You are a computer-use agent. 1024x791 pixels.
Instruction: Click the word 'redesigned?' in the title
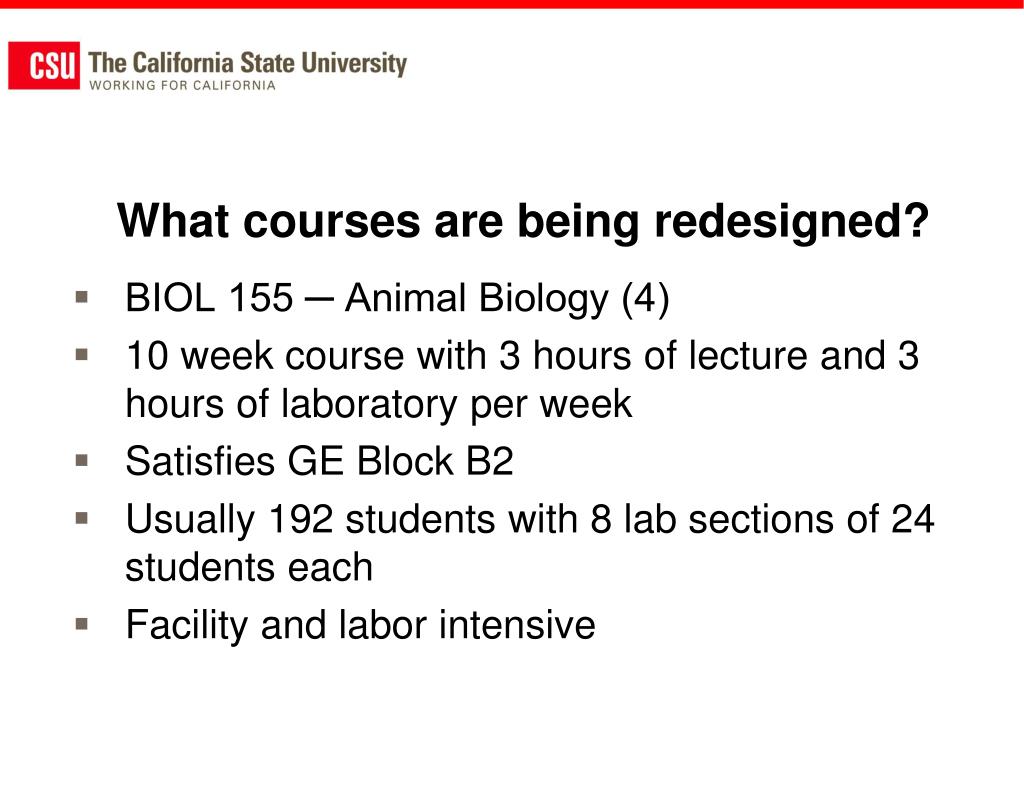792,223
